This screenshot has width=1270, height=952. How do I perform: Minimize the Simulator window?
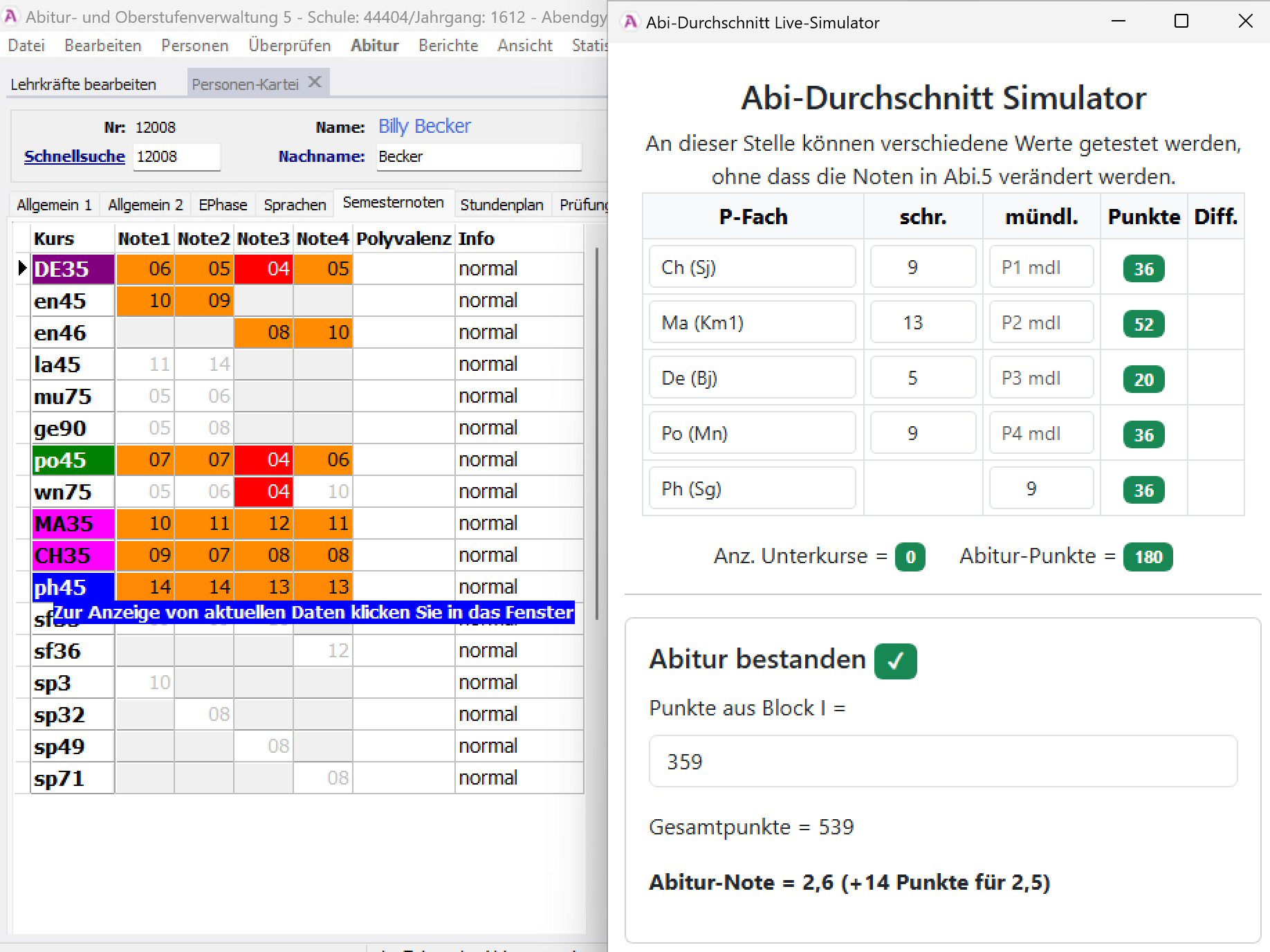click(1118, 21)
